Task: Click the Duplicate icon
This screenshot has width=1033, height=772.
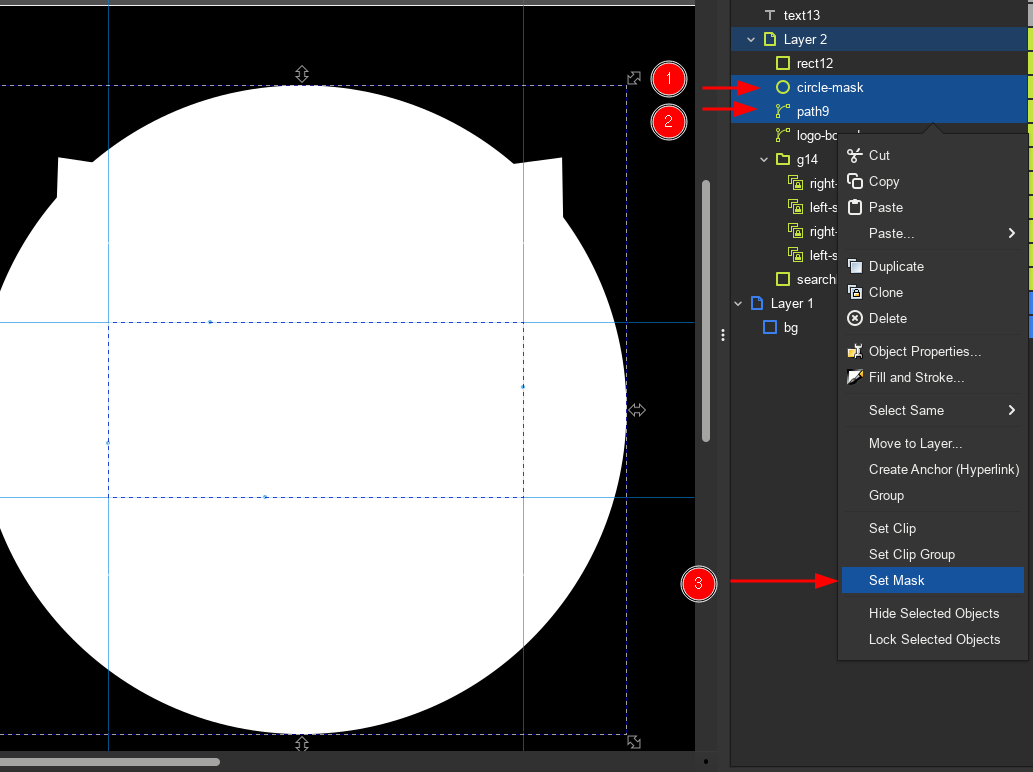Action: click(854, 266)
